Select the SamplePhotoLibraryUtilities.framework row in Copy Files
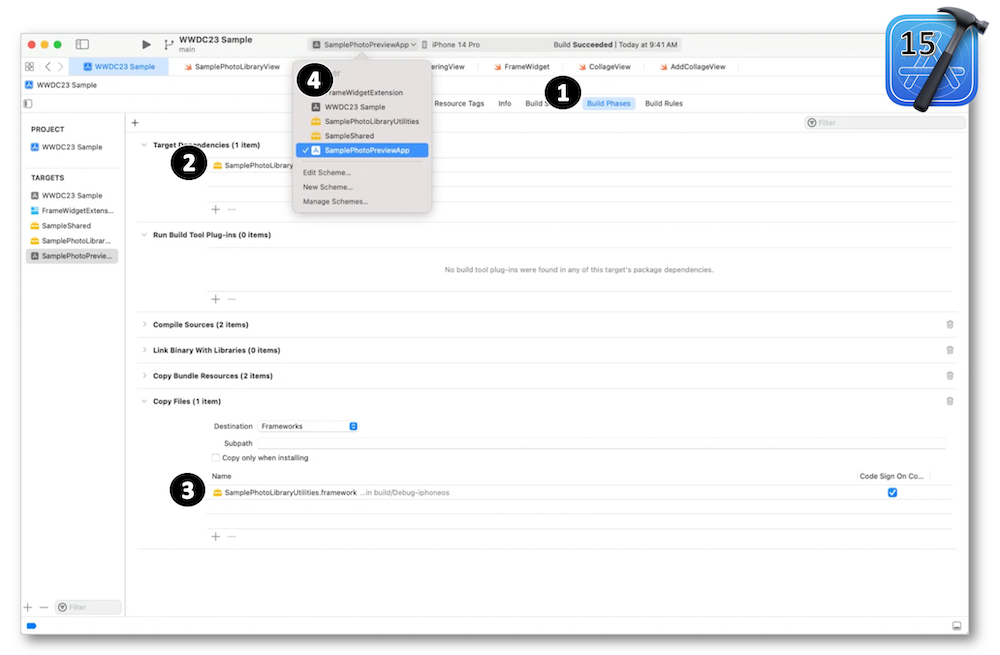Image resolution: width=1000 pixels, height=655 pixels. (x=579, y=492)
